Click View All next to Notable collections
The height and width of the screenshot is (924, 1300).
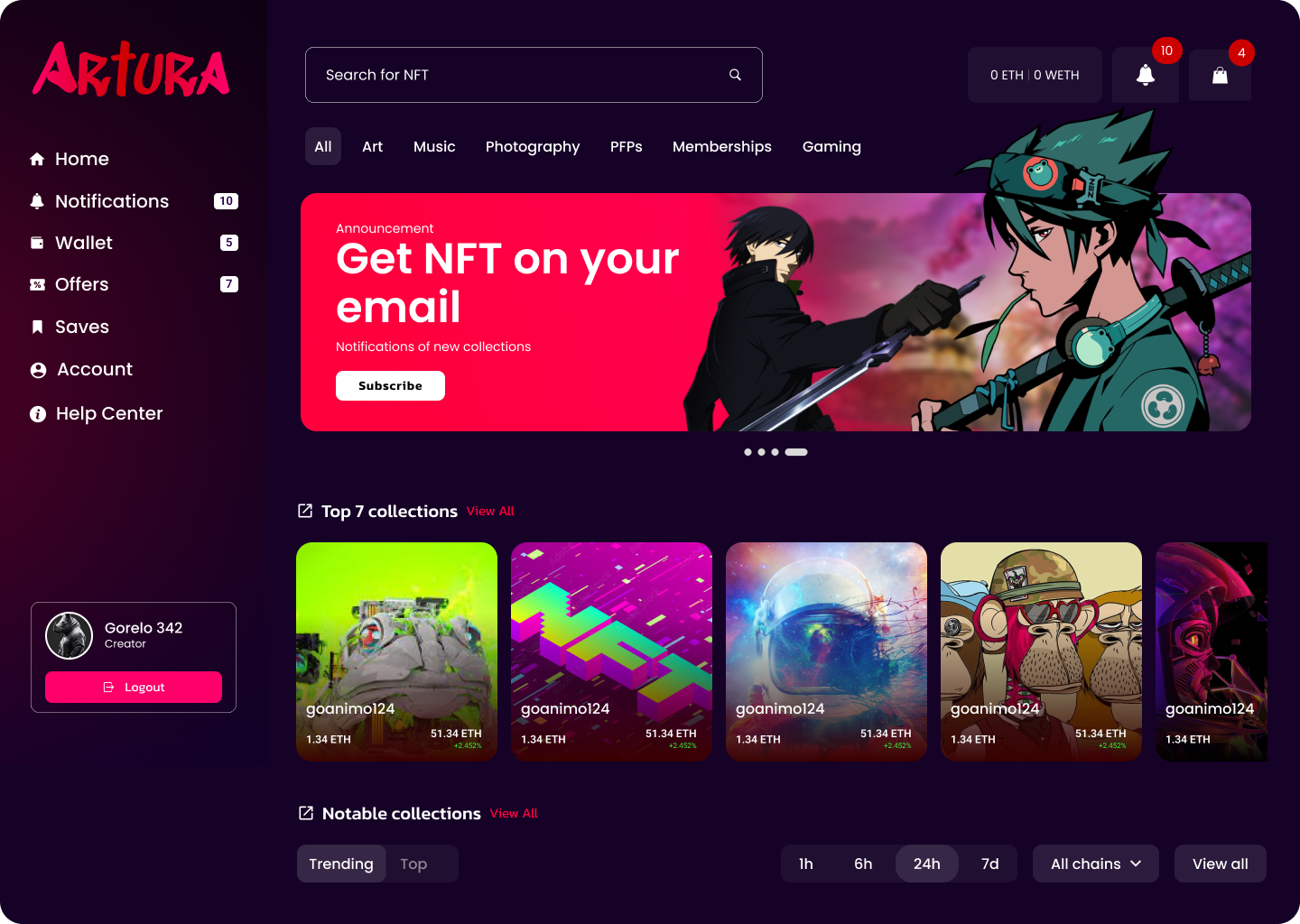click(514, 813)
